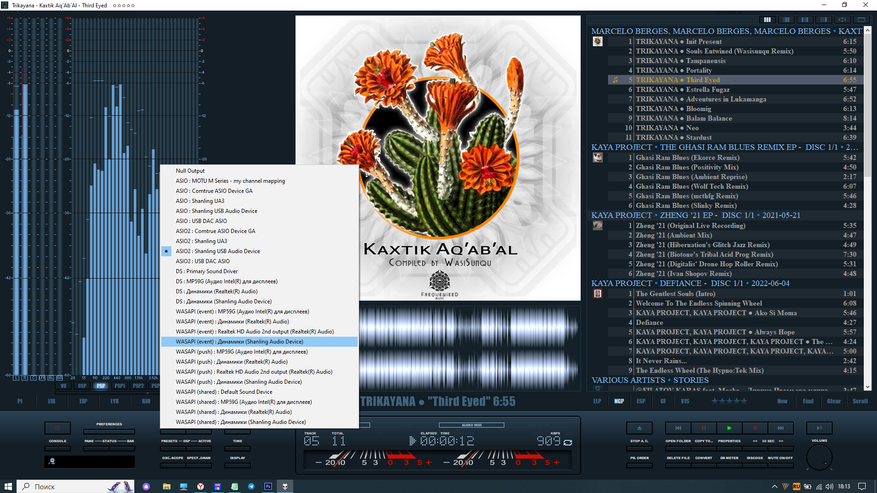Click Kaya Project Defiance album thumbnail
Image resolution: width=877 pixels, height=493 pixels.
[x=597, y=294]
